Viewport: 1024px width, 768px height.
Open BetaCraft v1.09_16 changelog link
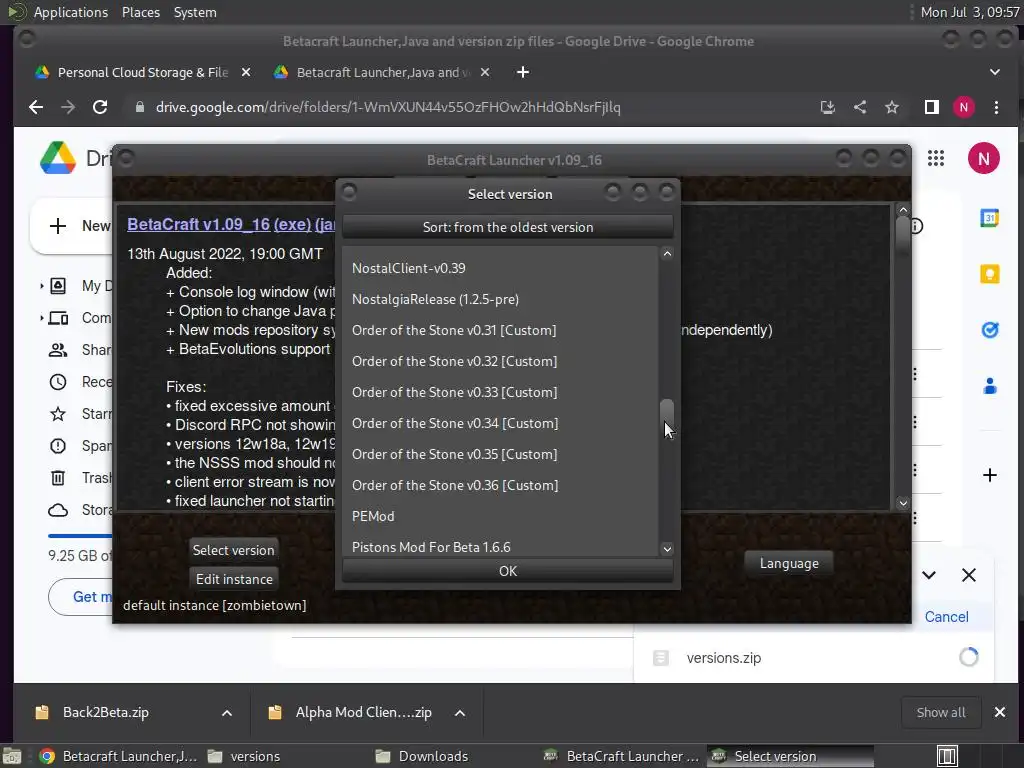199,224
